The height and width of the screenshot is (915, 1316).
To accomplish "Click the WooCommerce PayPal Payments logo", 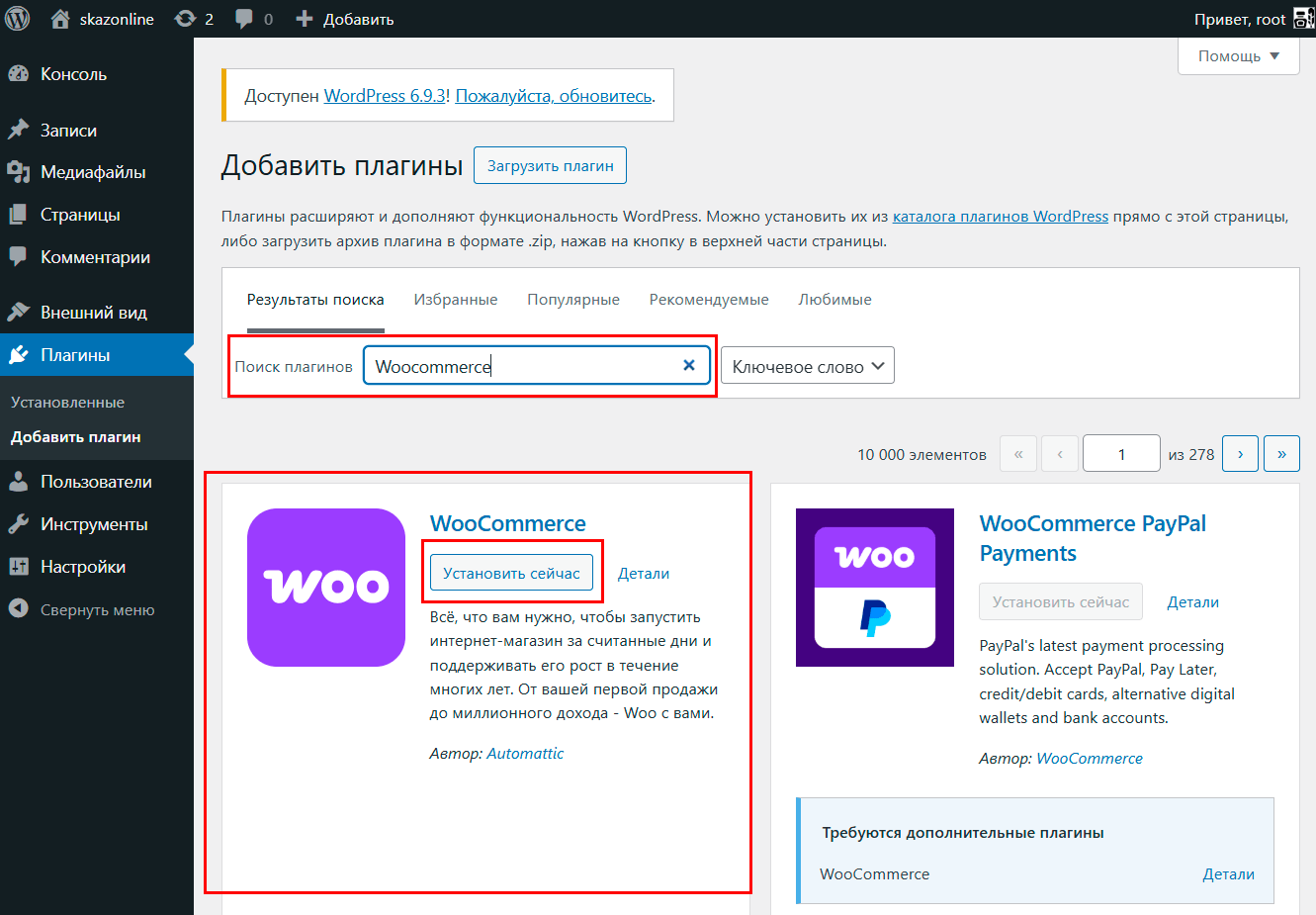I will point(874,587).
